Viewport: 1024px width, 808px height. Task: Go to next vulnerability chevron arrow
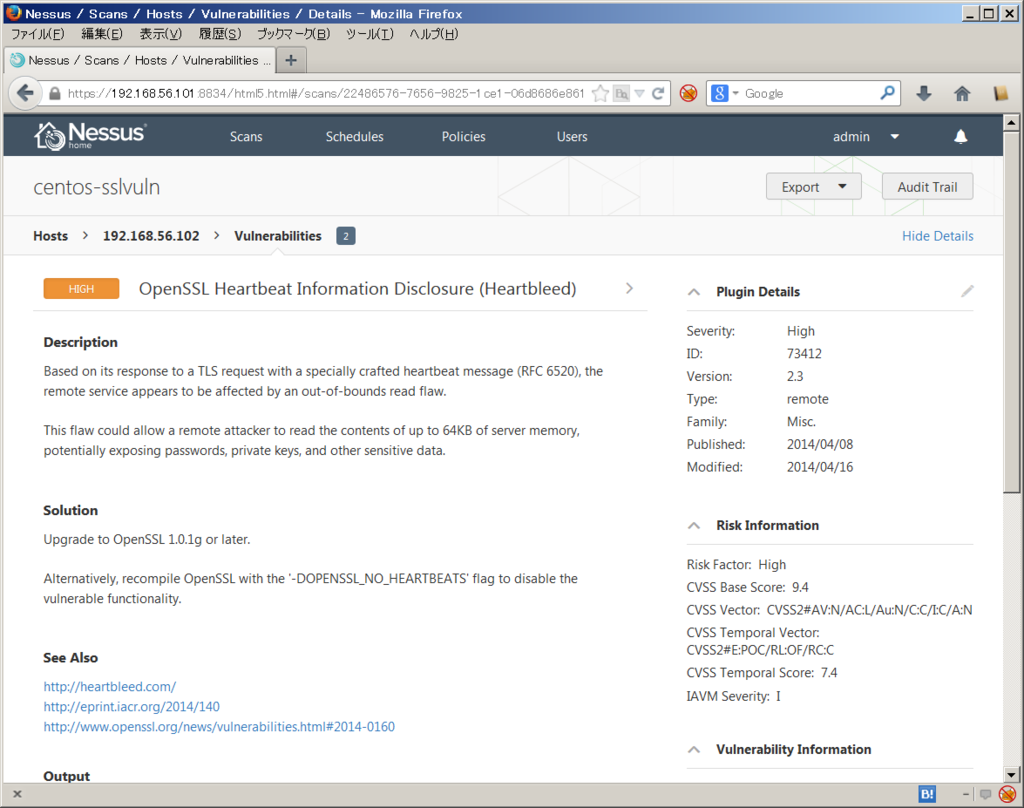(629, 288)
